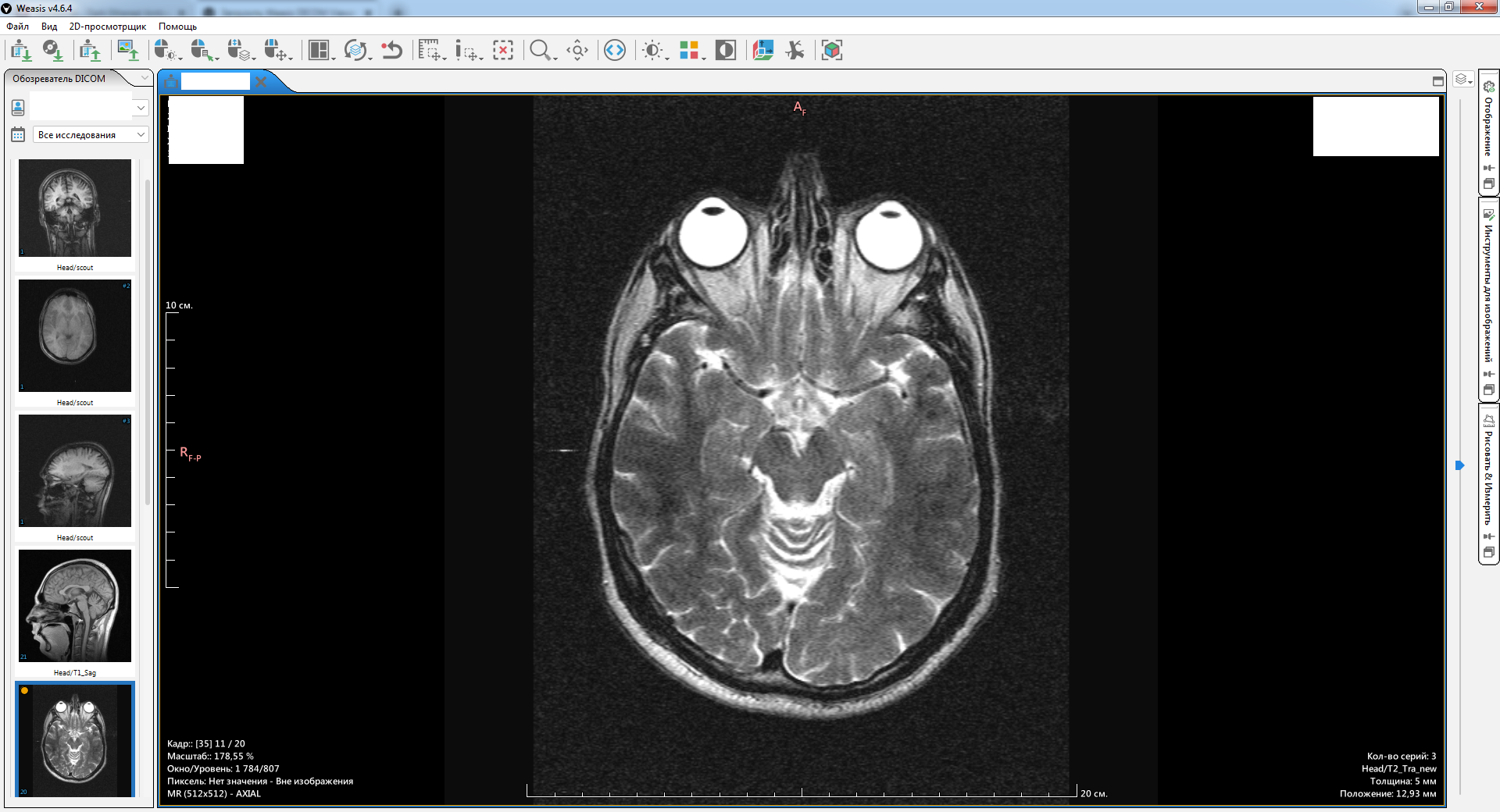Maximize the viewer panel toggle
The width and height of the screenshot is (1500, 812).
point(1437,81)
